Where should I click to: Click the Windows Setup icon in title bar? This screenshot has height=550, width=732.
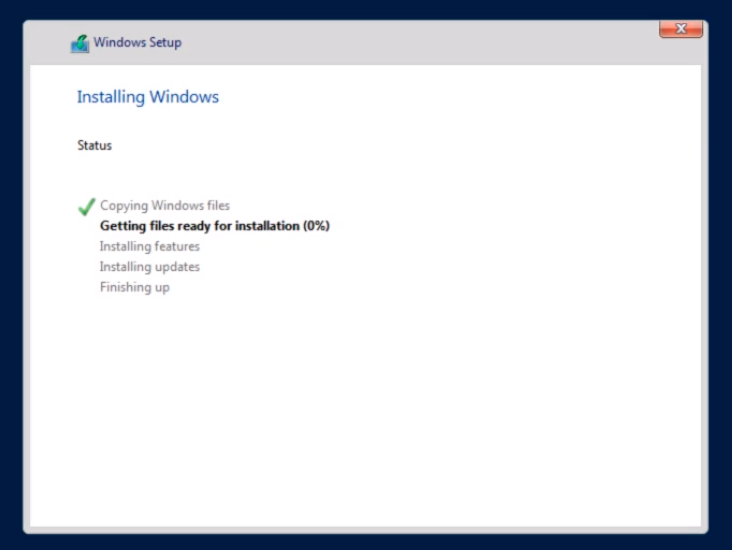80,43
